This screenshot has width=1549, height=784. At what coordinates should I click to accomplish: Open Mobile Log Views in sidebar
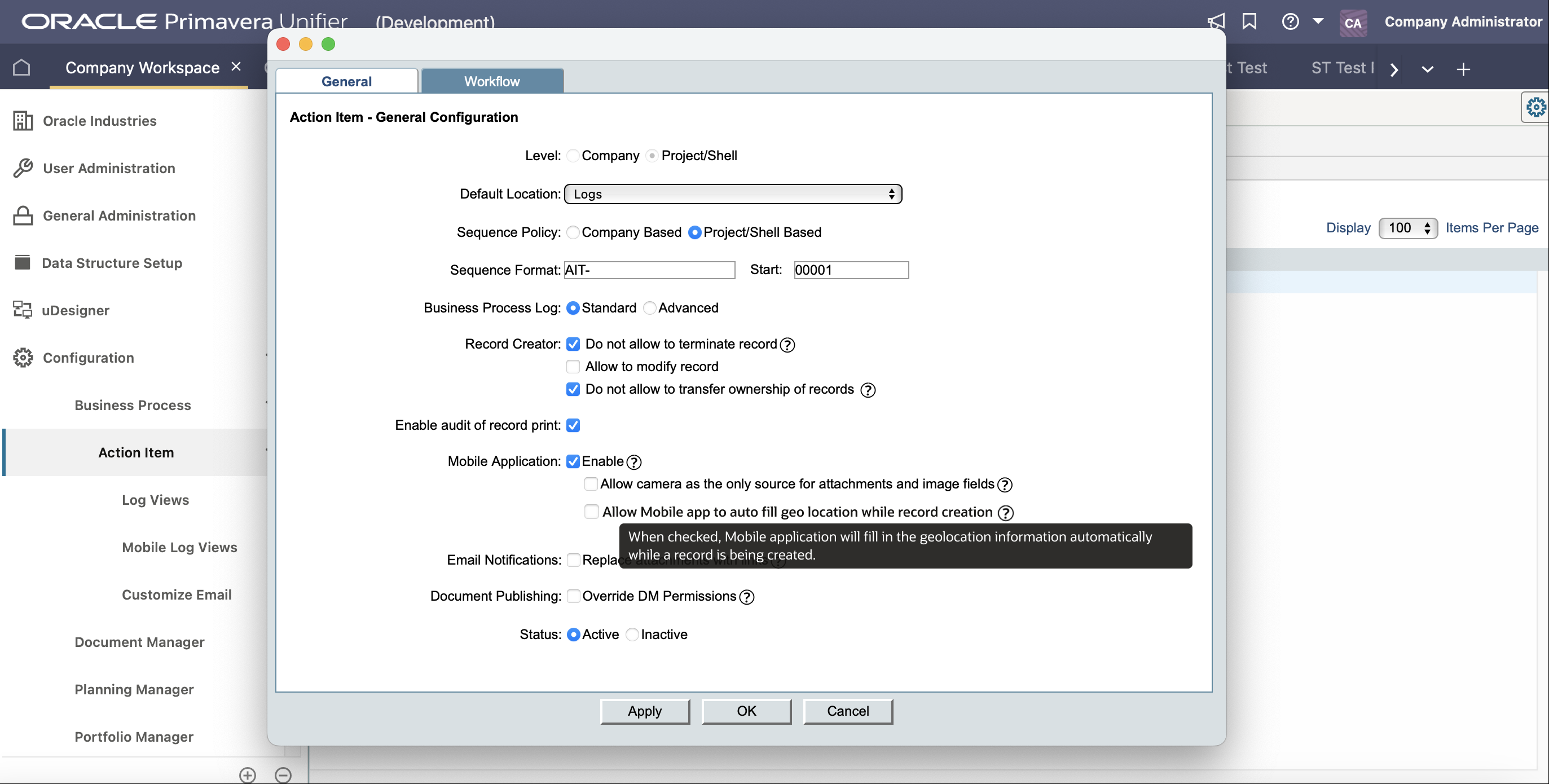pos(179,548)
